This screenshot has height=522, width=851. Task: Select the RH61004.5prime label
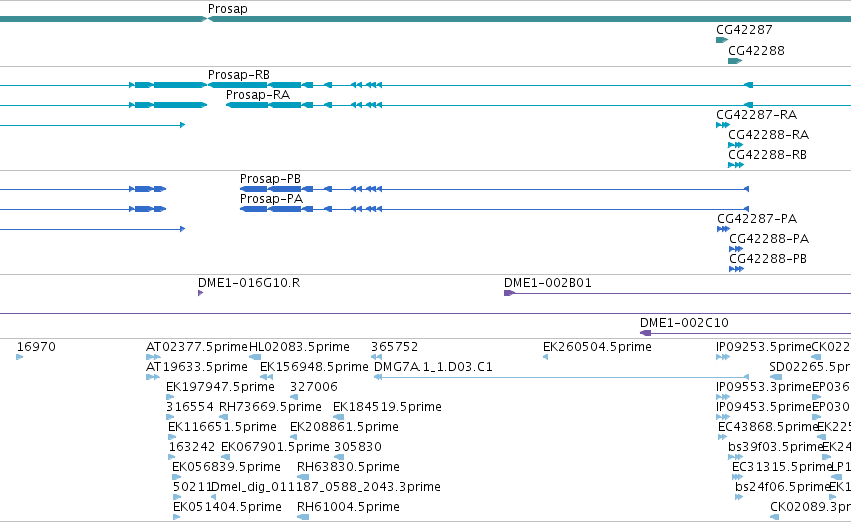[348, 507]
